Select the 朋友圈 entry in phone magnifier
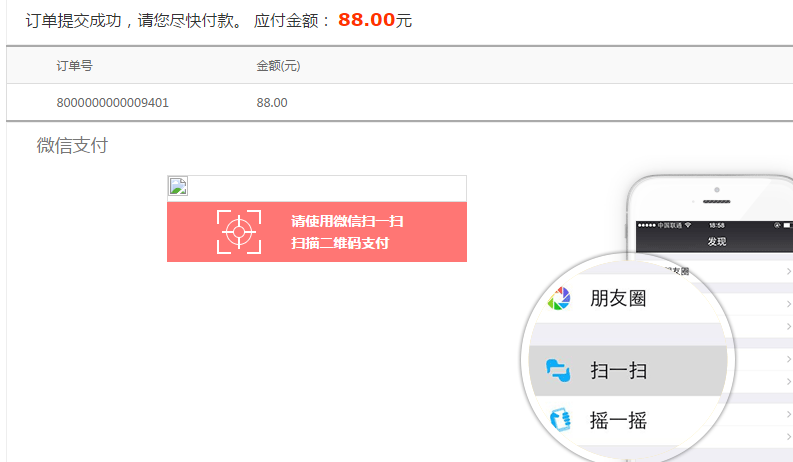793x462 pixels. [627, 298]
